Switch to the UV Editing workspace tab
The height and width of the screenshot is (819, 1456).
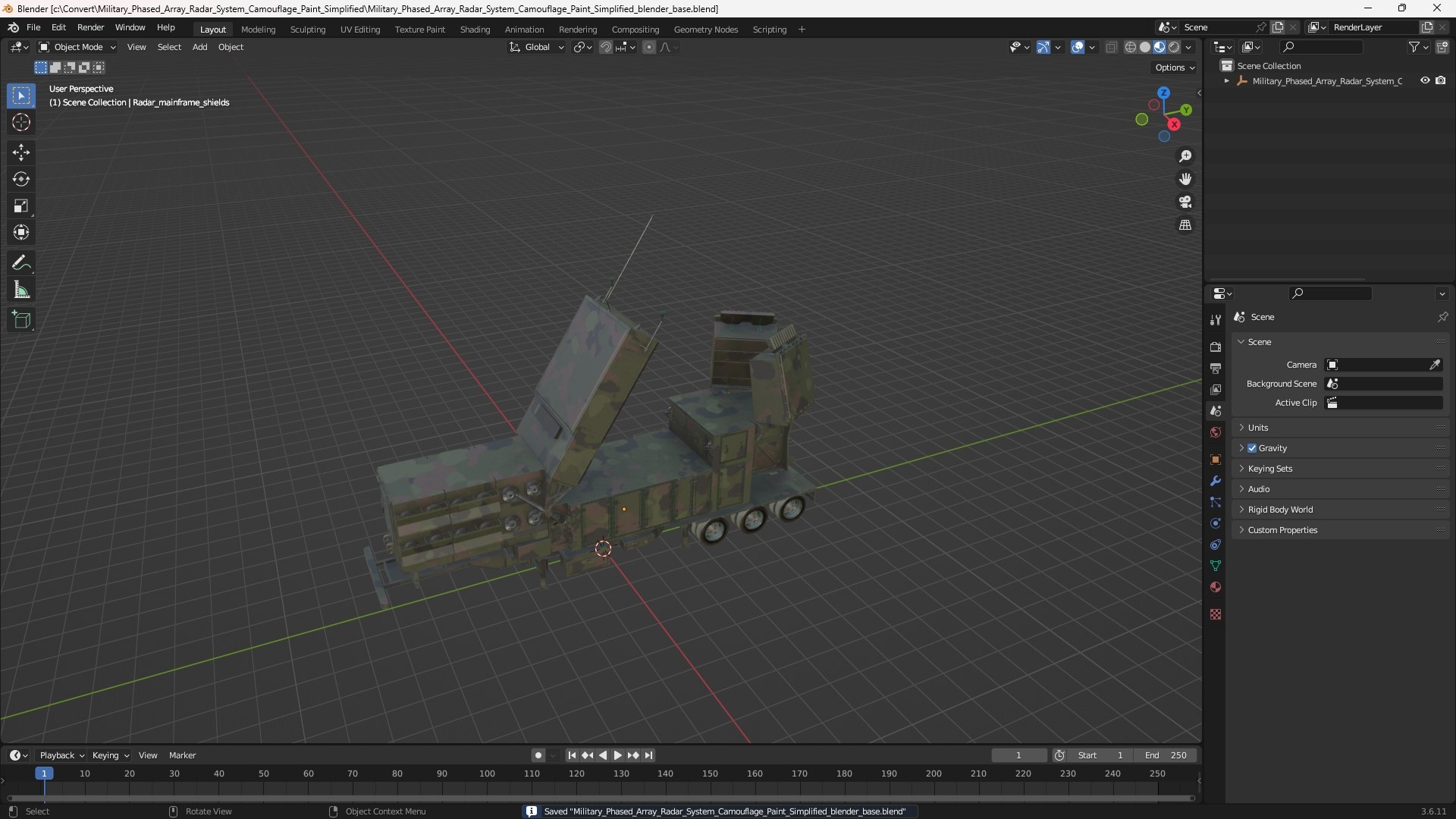[360, 30]
